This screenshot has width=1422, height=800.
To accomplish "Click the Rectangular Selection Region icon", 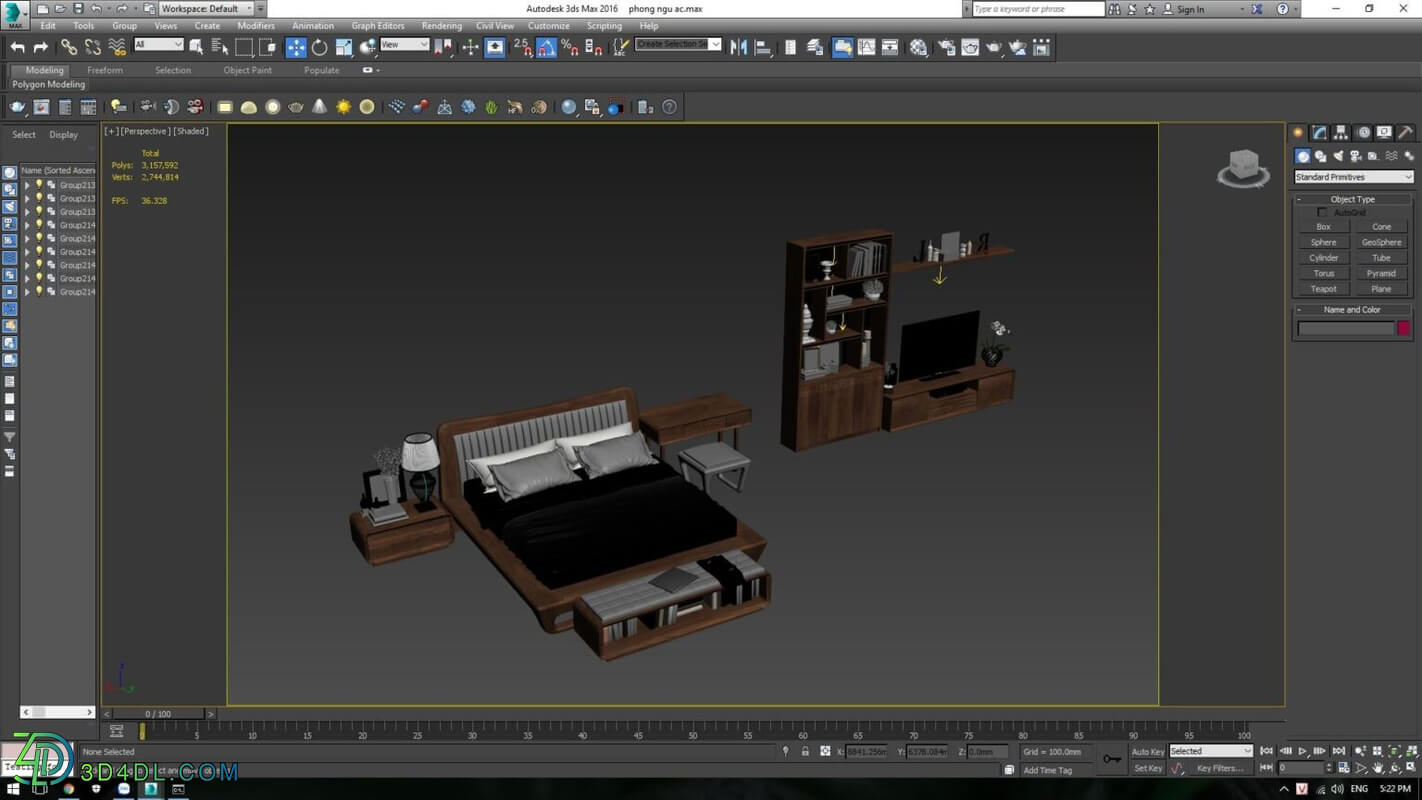I will (x=244, y=47).
